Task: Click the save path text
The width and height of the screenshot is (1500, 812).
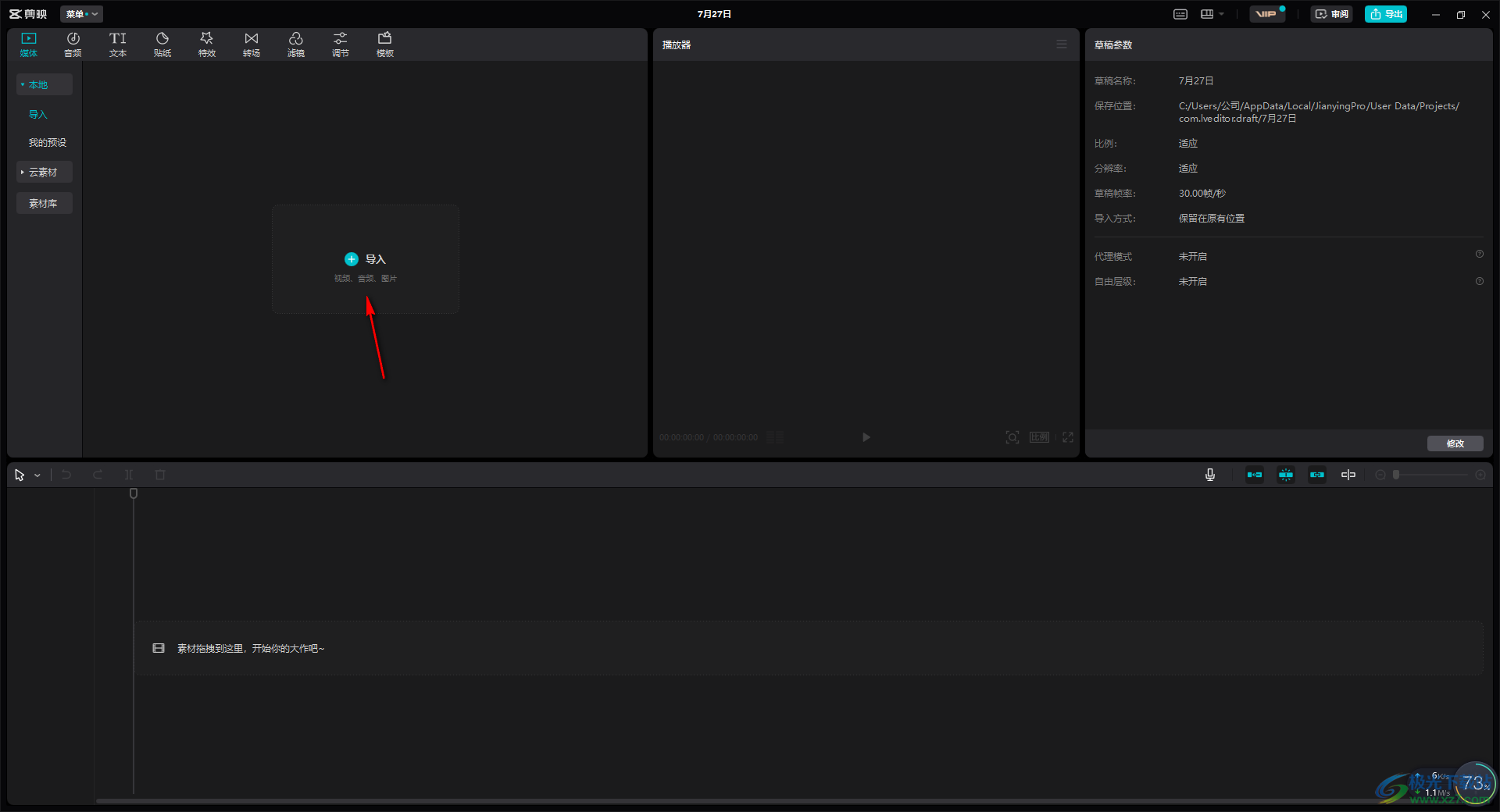Action: pos(1319,112)
